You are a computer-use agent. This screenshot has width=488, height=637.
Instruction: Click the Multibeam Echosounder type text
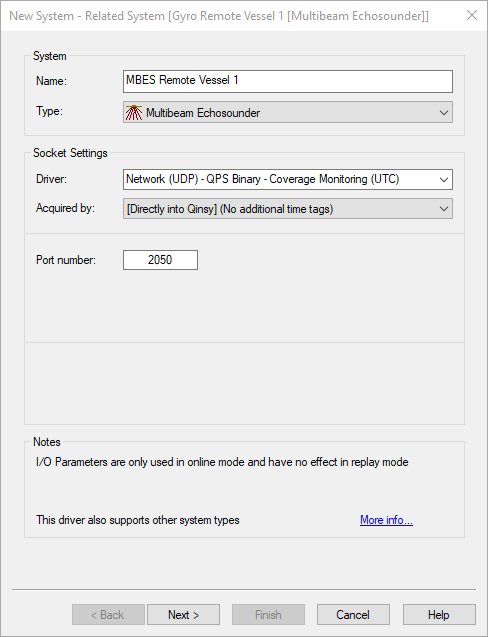coord(203,113)
